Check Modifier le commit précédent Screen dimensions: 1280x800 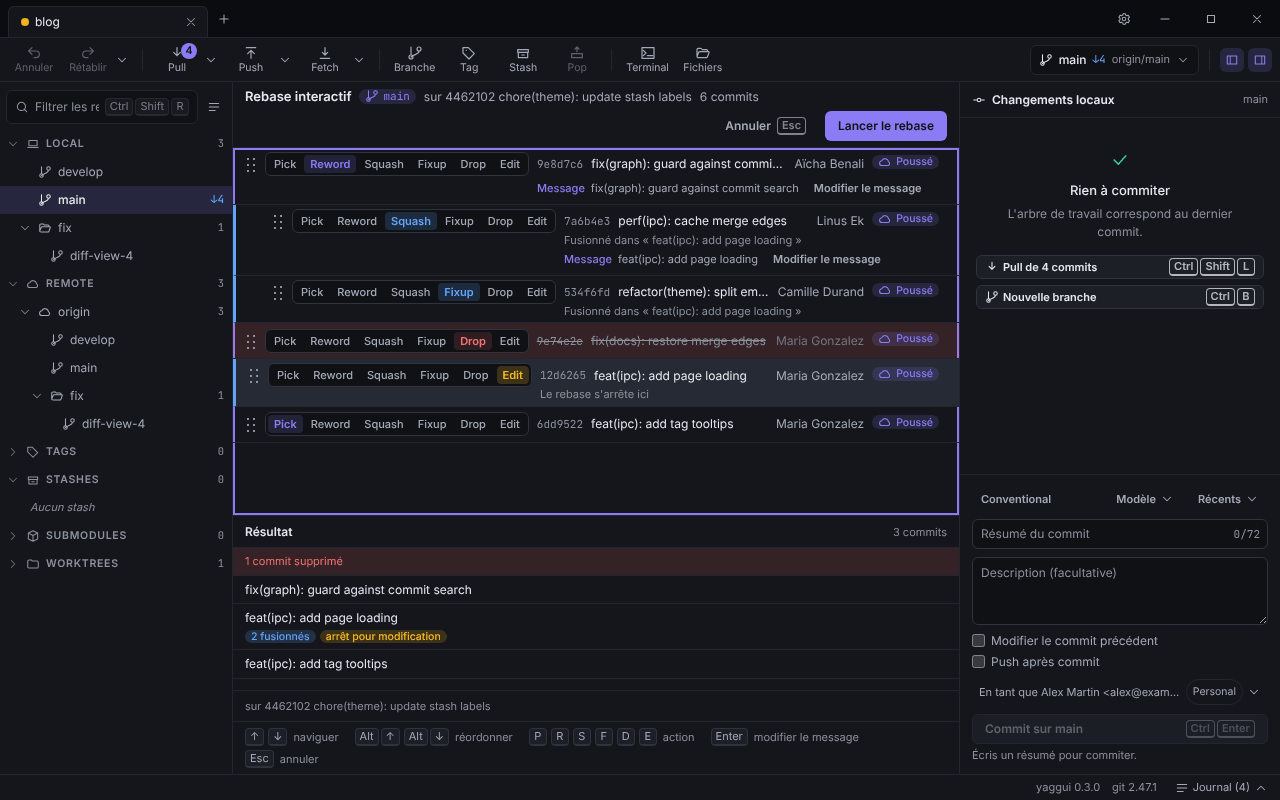coord(979,641)
